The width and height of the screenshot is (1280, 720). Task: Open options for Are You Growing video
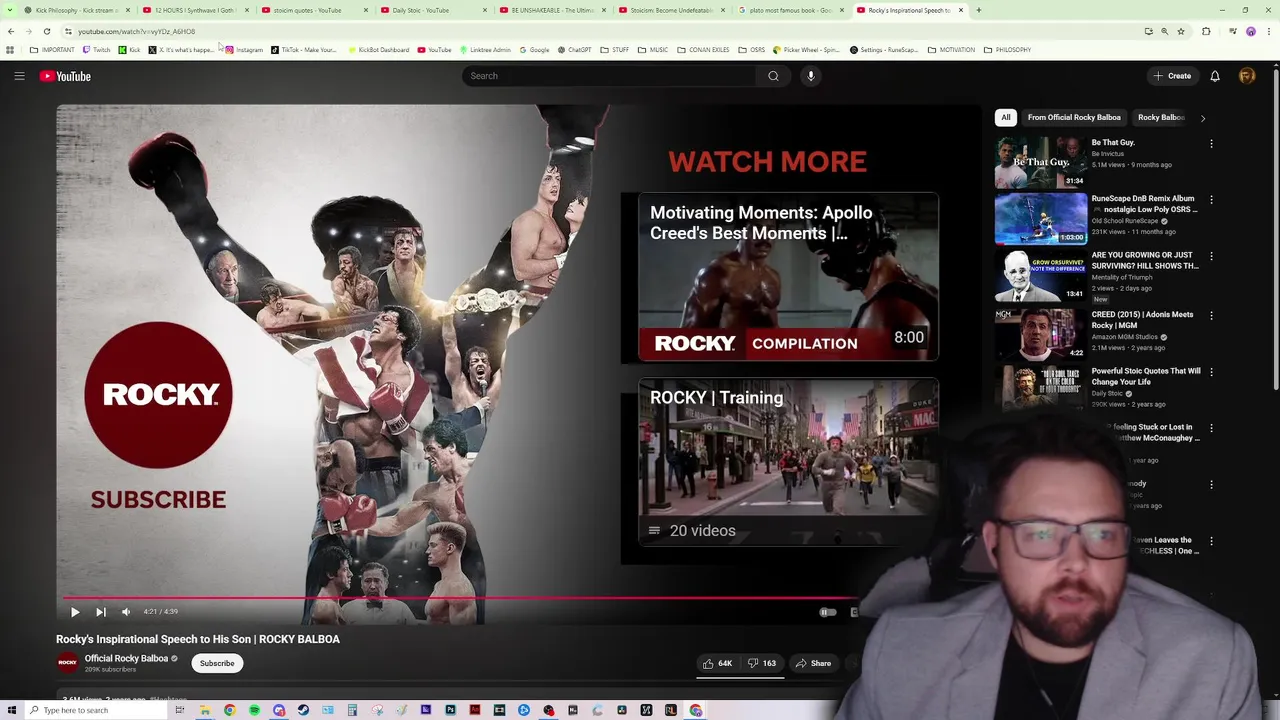coord(1211,255)
